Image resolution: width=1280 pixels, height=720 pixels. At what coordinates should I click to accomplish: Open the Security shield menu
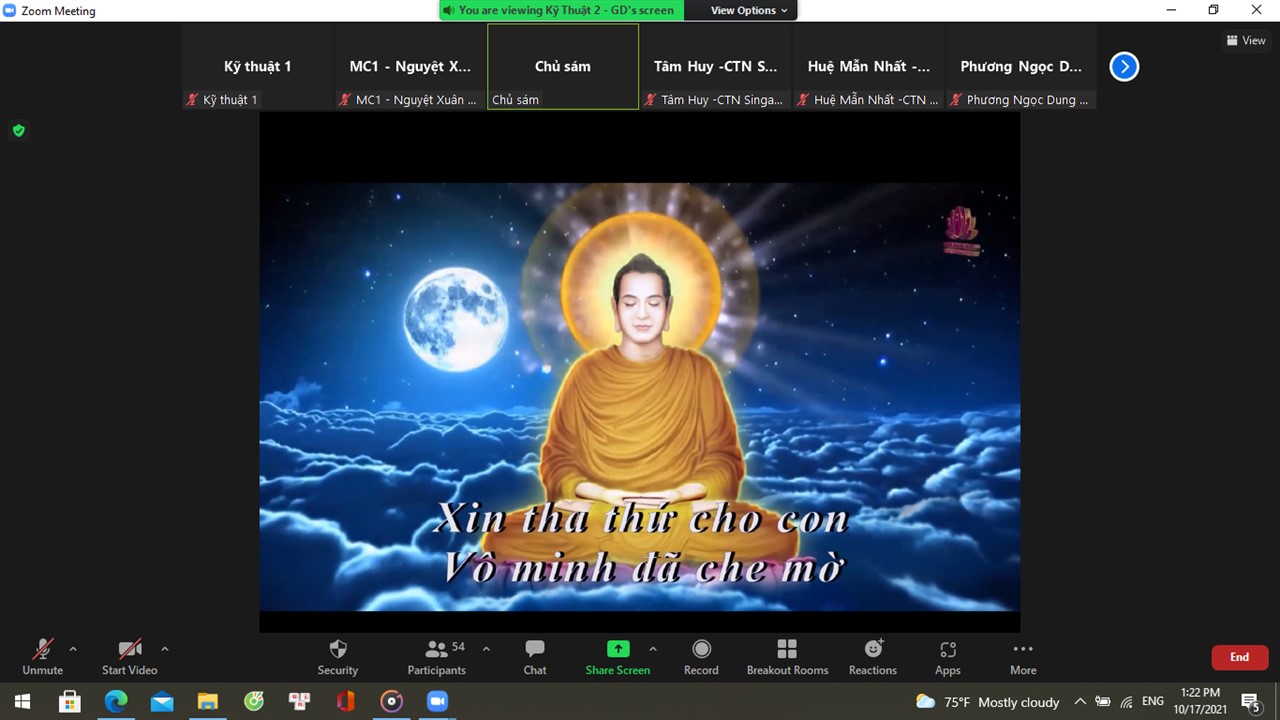pyautogui.click(x=337, y=657)
